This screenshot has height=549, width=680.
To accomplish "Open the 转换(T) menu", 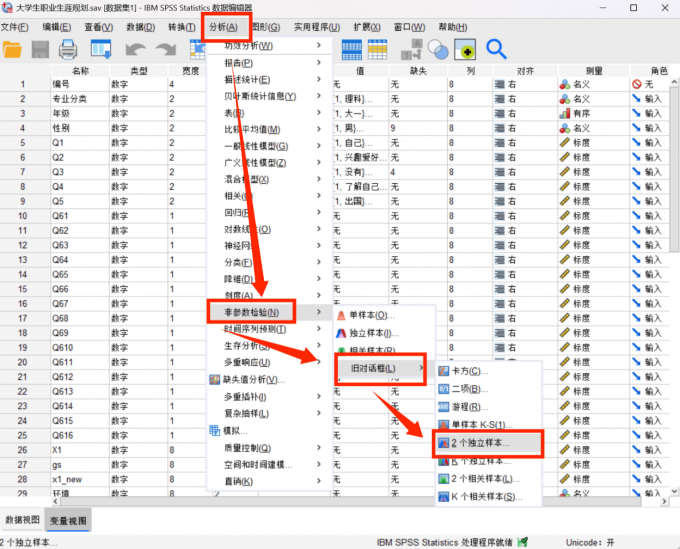I will tap(182, 27).
